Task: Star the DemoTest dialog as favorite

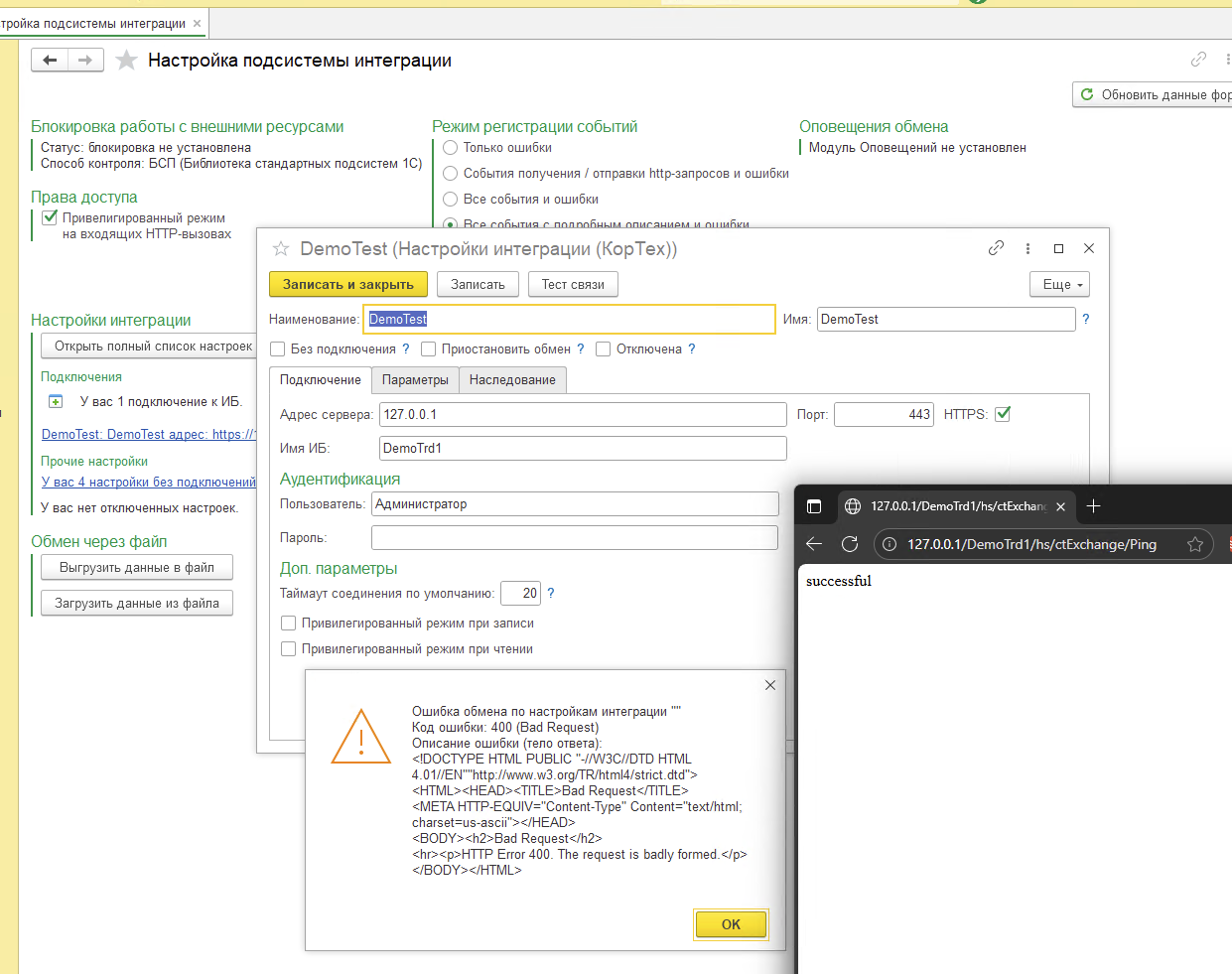Action: [x=281, y=248]
